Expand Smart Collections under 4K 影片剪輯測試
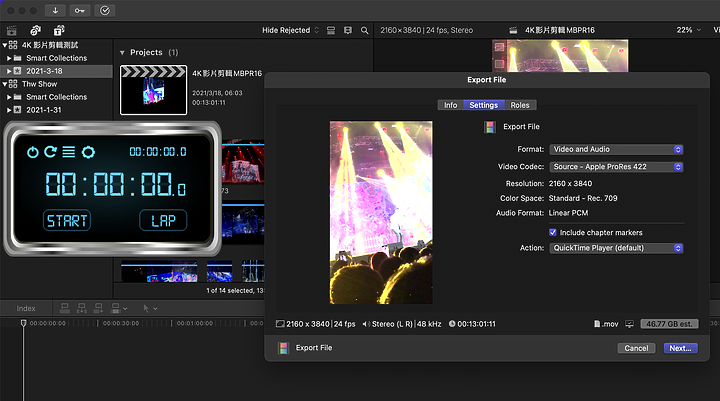This screenshot has height=401, width=720. 9,58
